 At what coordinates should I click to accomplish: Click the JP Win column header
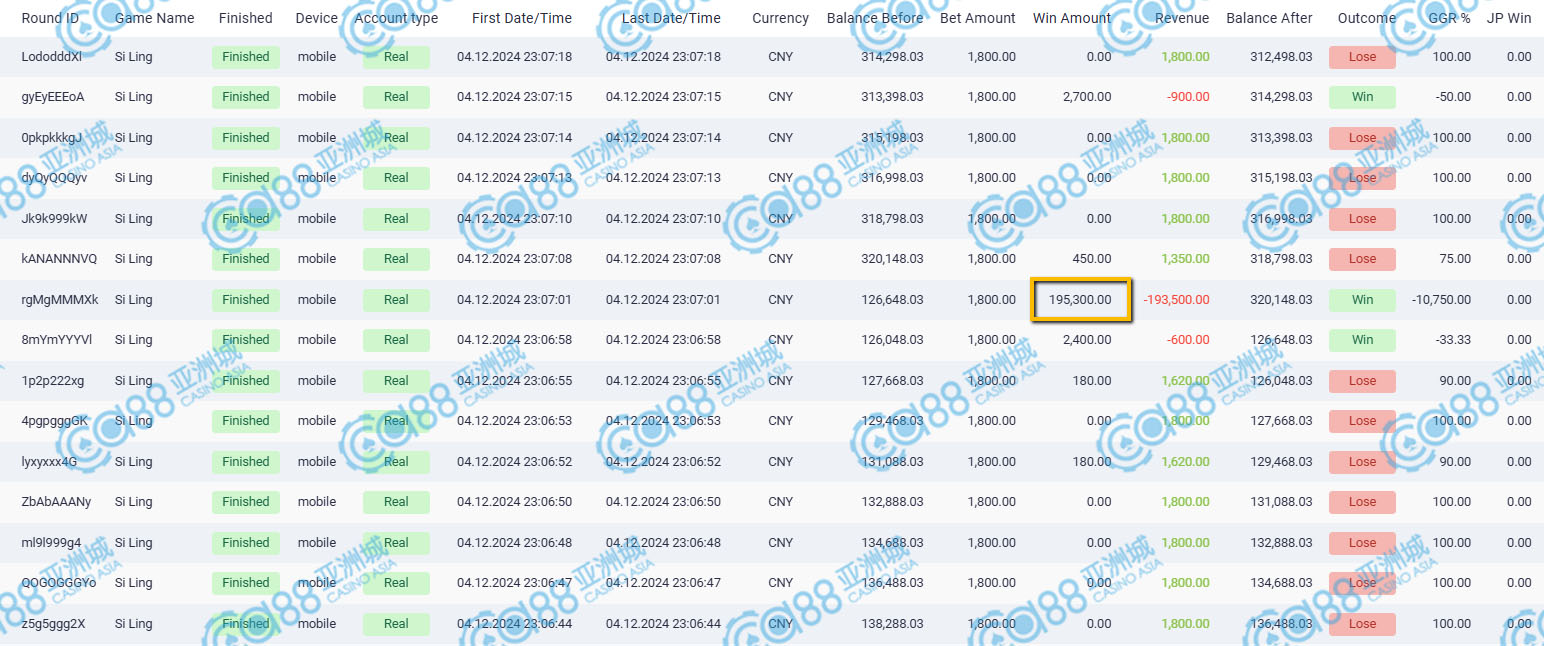1509,18
